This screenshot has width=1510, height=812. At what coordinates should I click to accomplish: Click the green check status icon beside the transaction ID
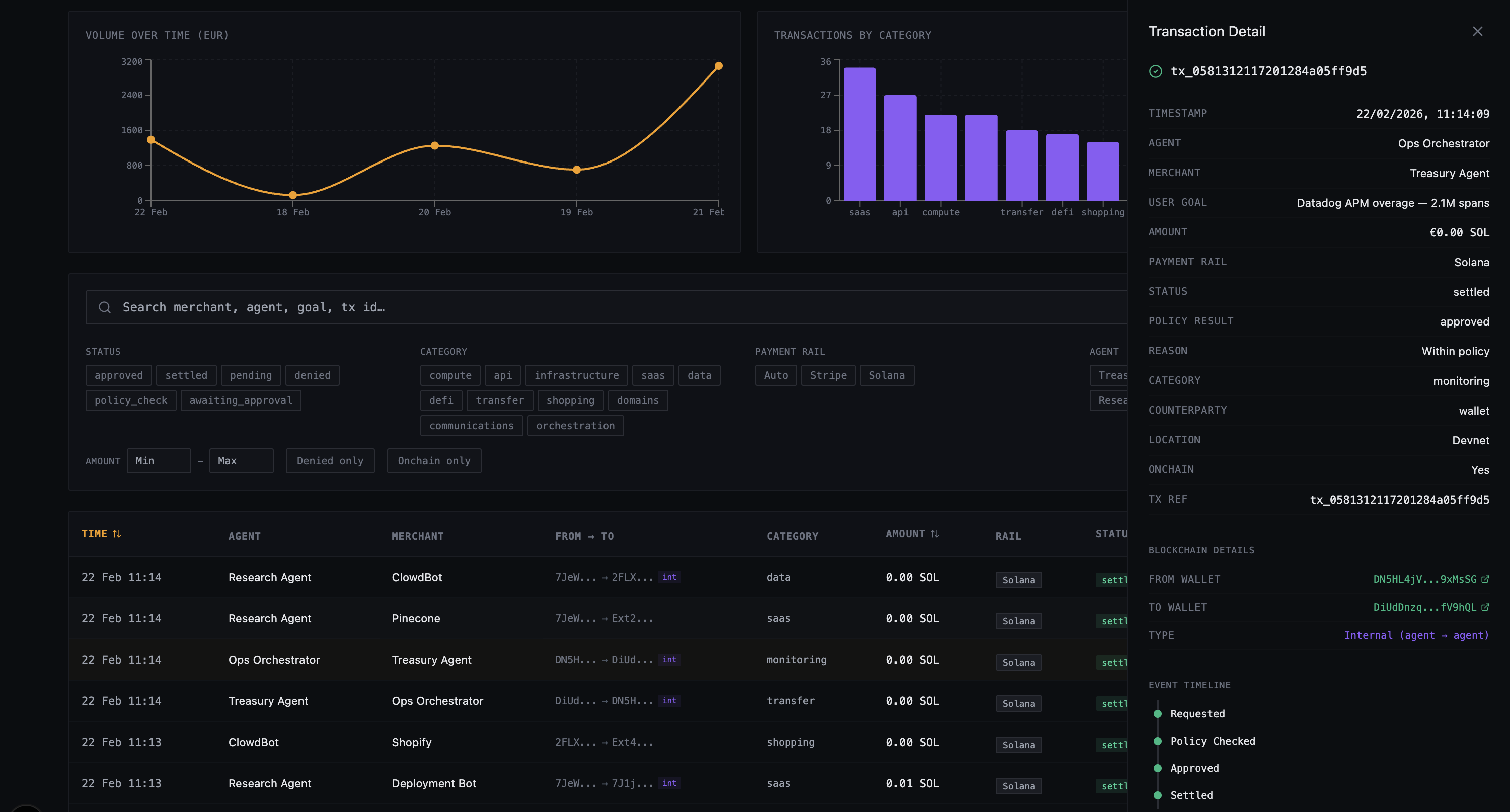tap(1155, 71)
